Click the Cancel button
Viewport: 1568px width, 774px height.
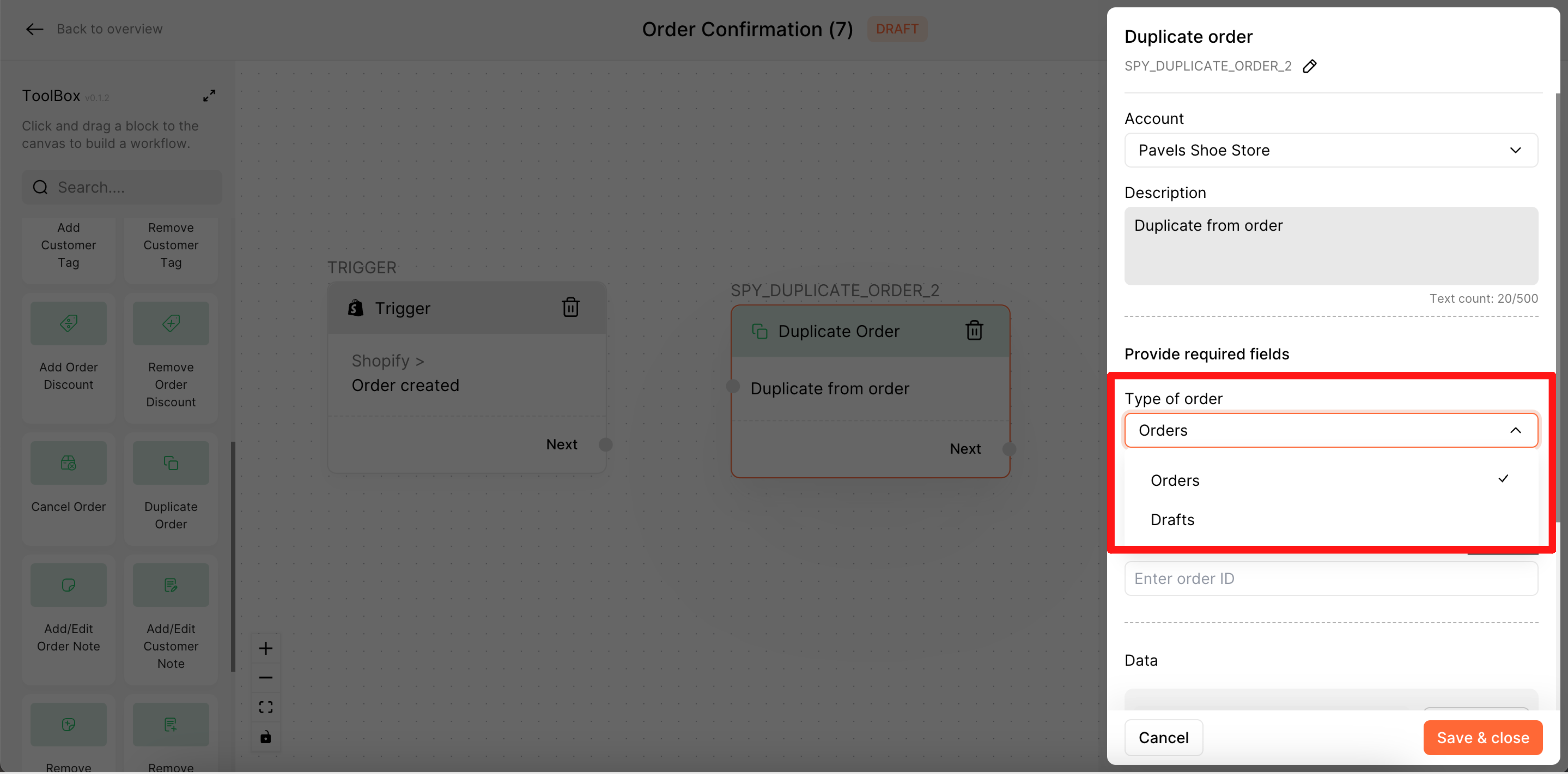[1163, 738]
